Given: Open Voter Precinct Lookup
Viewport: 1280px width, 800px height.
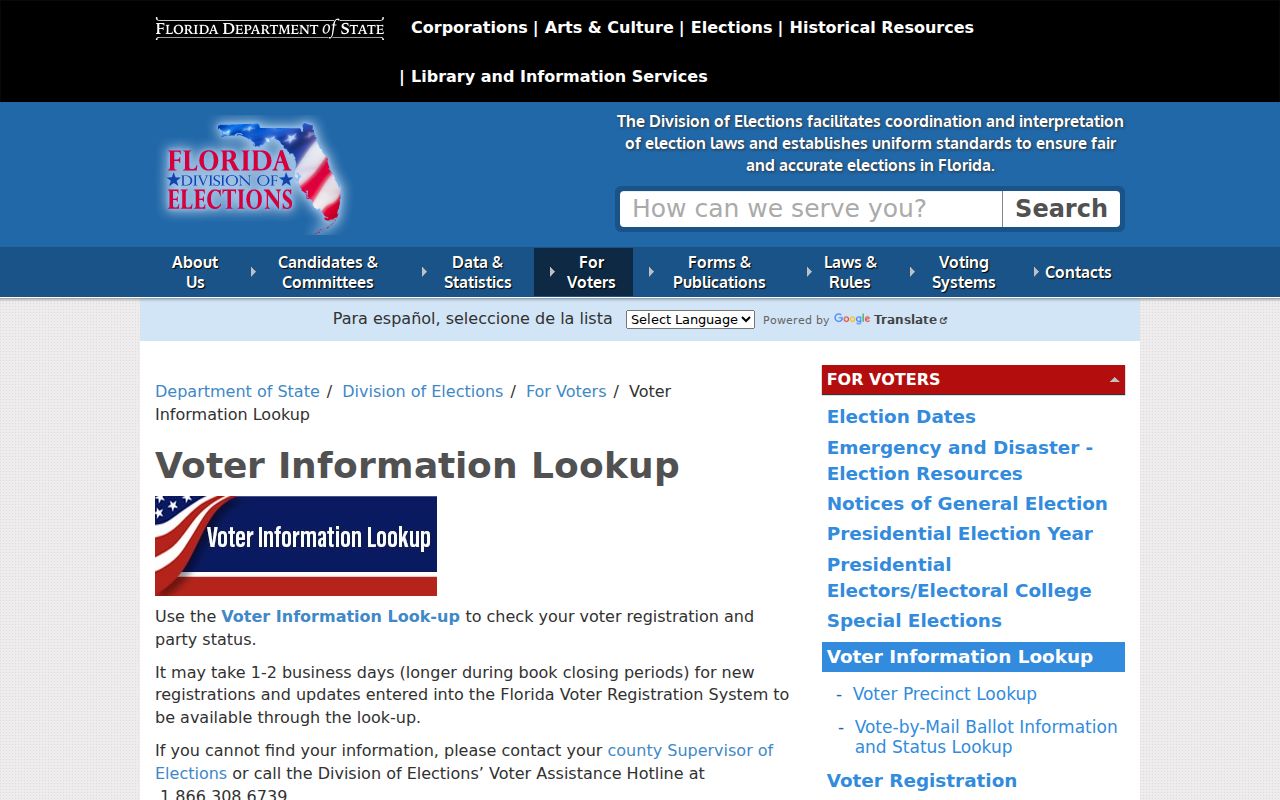Looking at the screenshot, I should pos(944,694).
